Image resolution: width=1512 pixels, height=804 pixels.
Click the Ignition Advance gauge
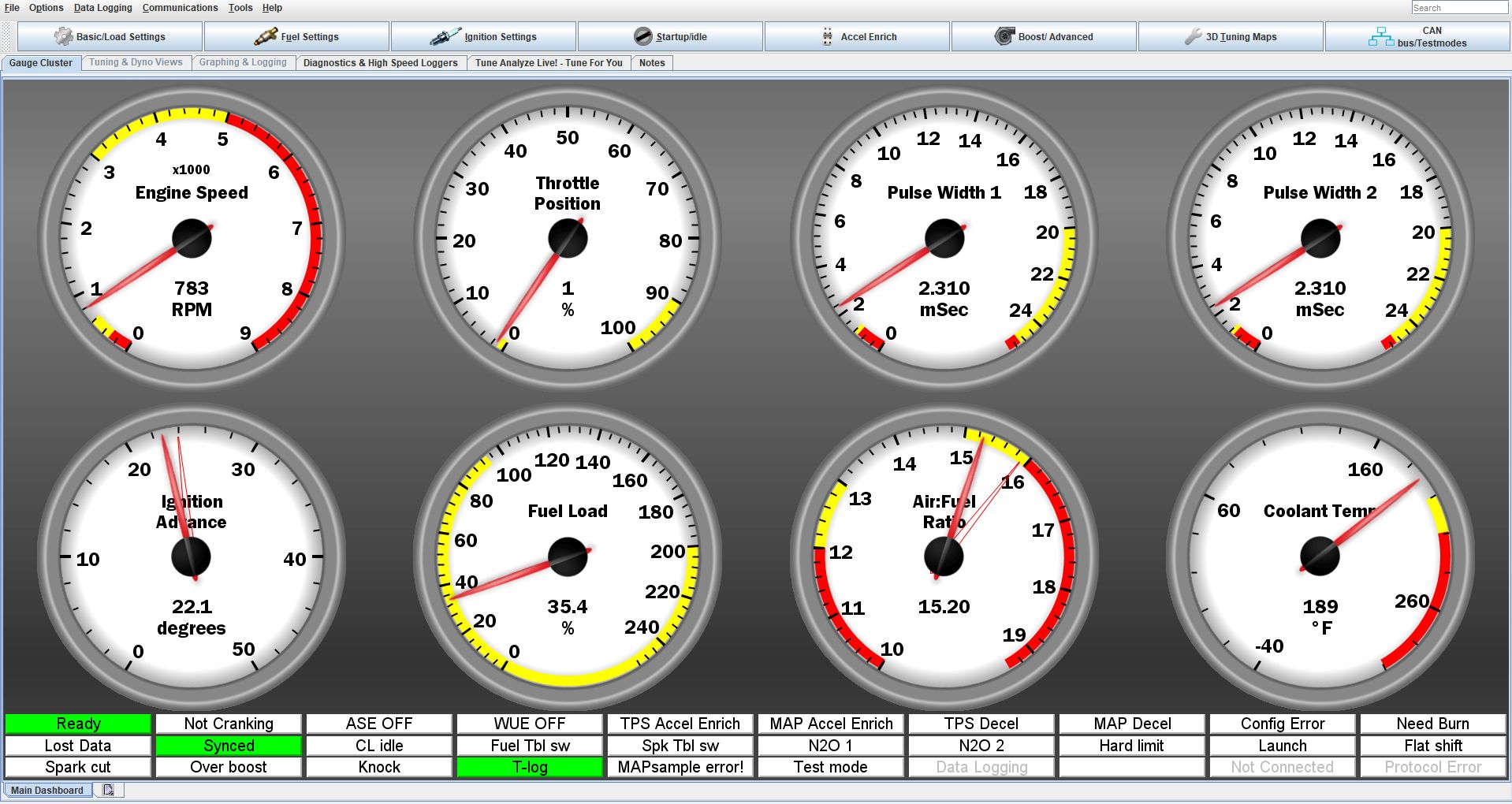192,556
